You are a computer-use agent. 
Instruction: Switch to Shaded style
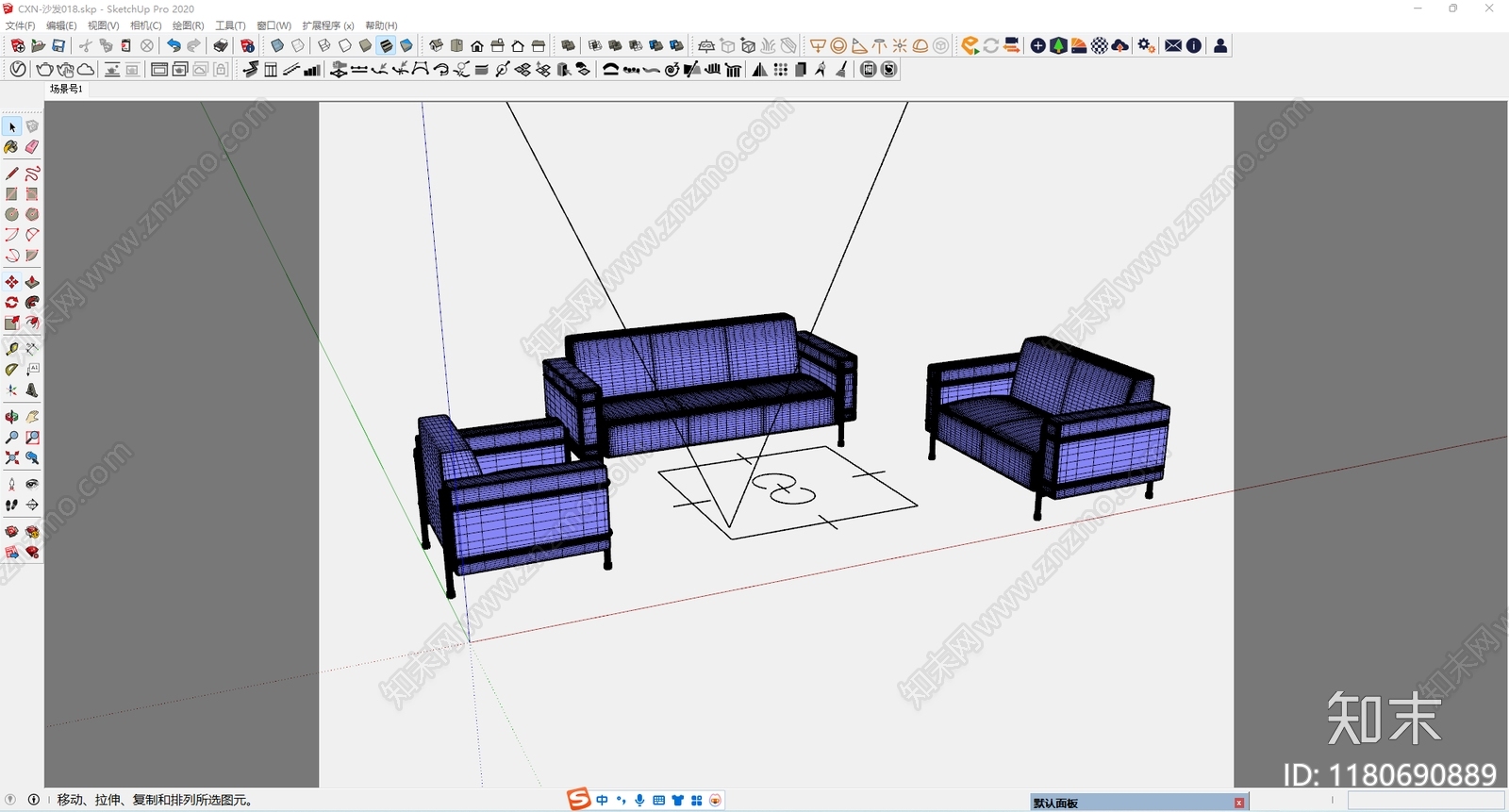[366, 45]
